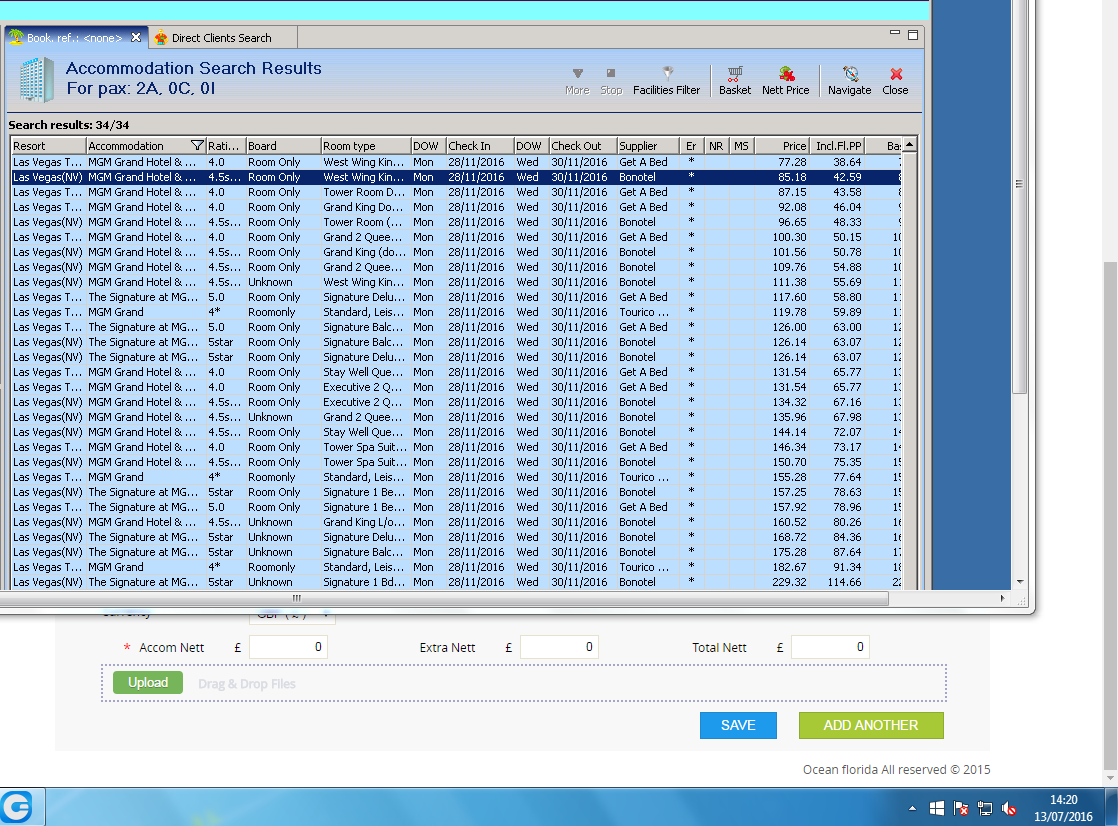
Task: Select the Signature 1 Be... row at 157.92
Action: 456,506
